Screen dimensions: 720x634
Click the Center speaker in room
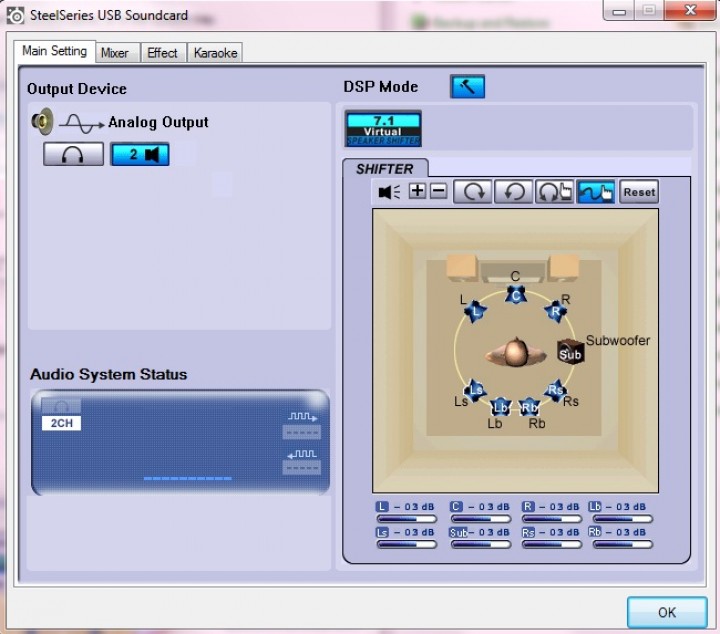(516, 295)
